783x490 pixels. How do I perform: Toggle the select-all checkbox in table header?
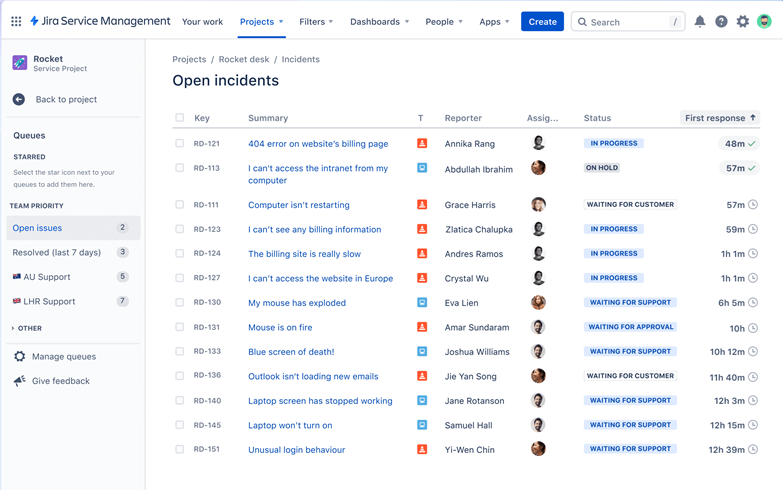(180, 118)
